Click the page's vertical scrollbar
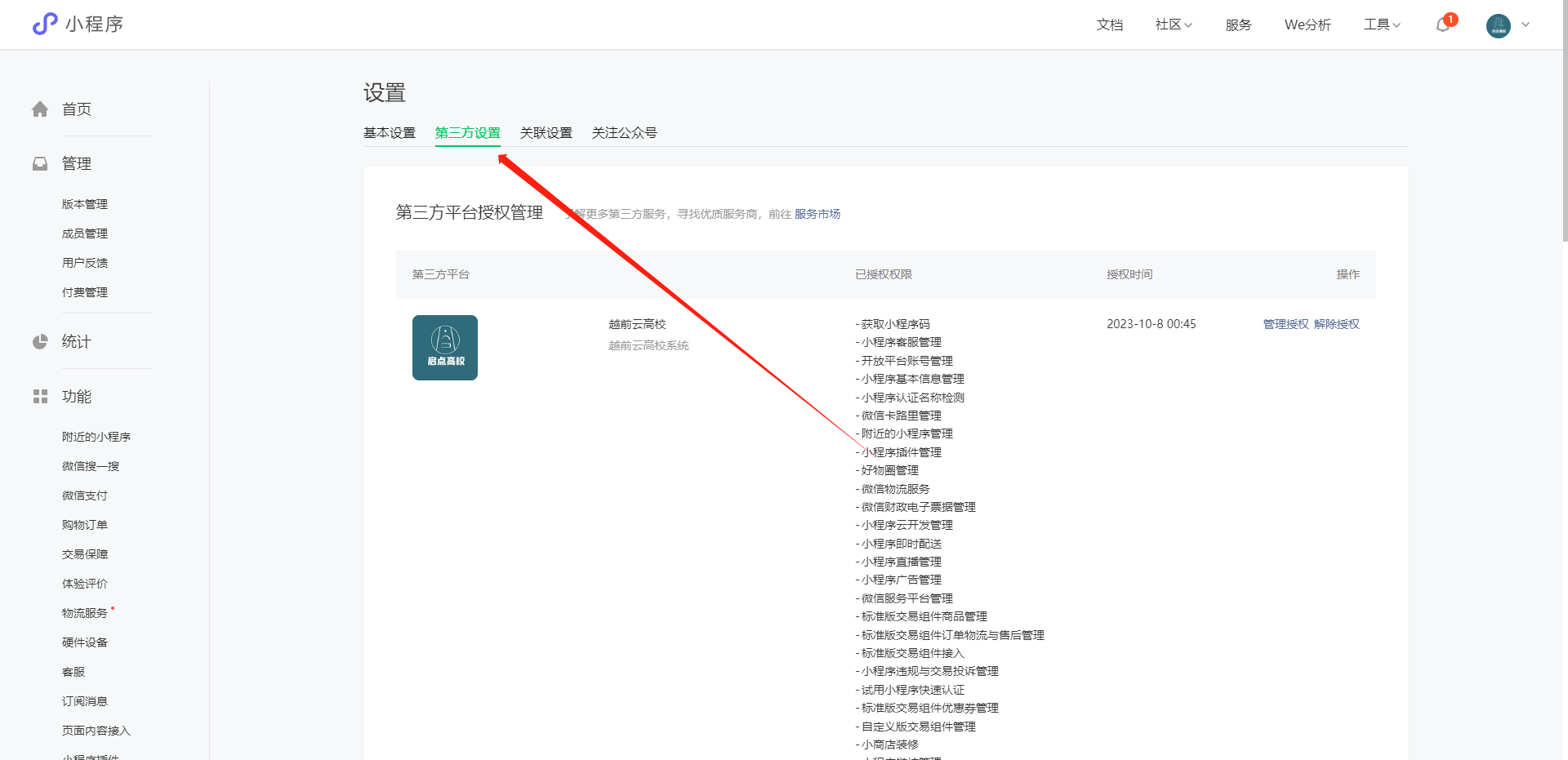Image resolution: width=1568 pixels, height=760 pixels. pyautogui.click(x=1563, y=122)
